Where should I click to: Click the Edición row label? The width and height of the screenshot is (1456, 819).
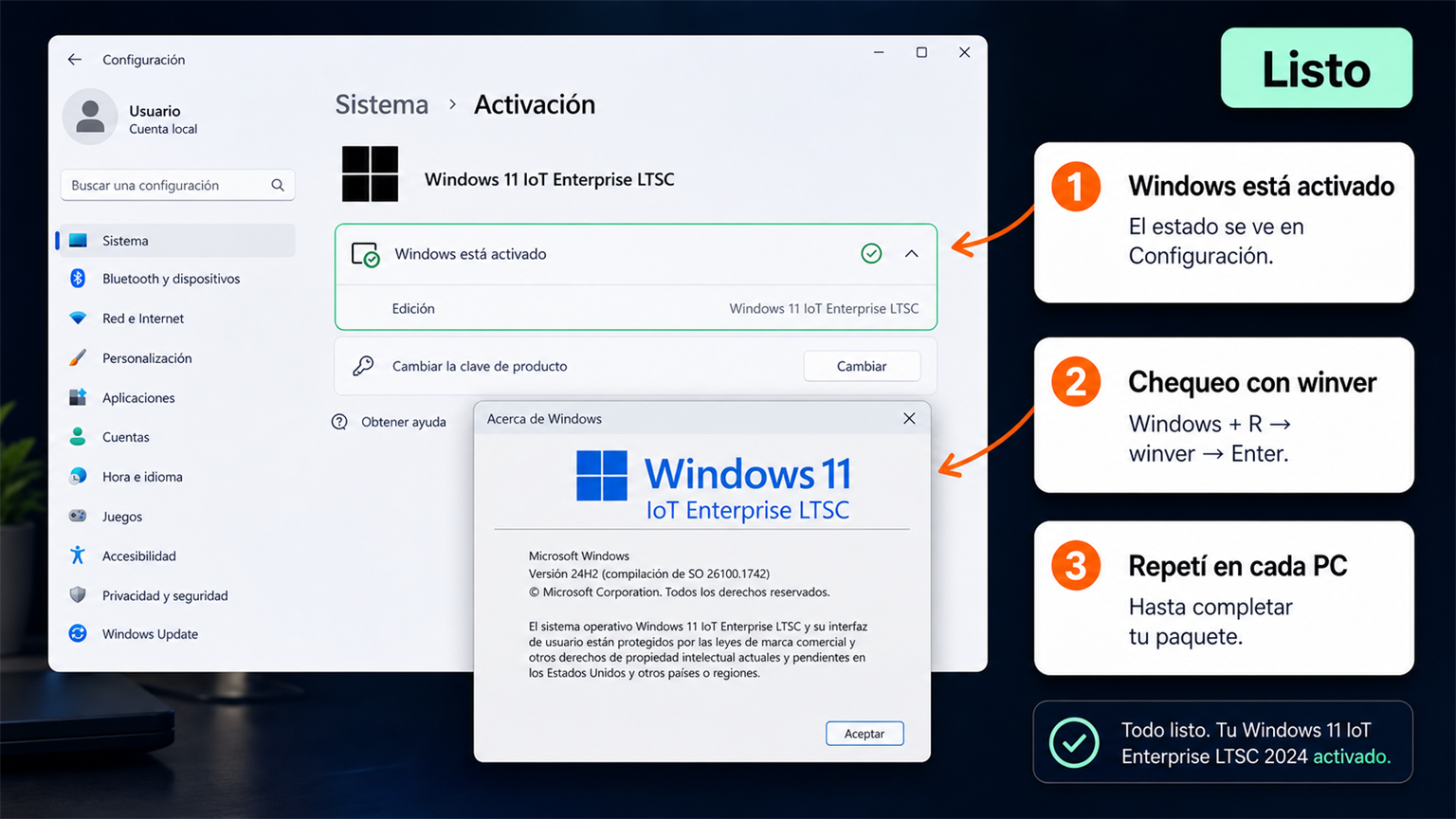[x=413, y=308]
